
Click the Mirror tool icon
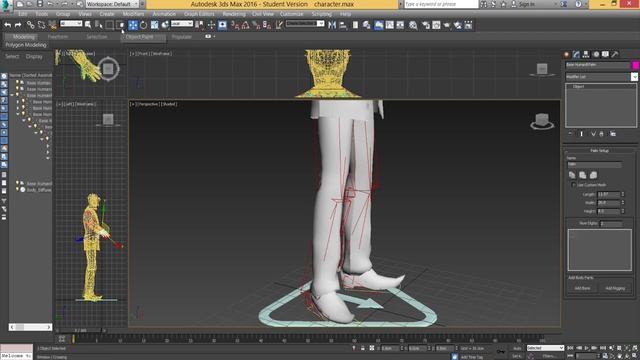(x=332, y=25)
